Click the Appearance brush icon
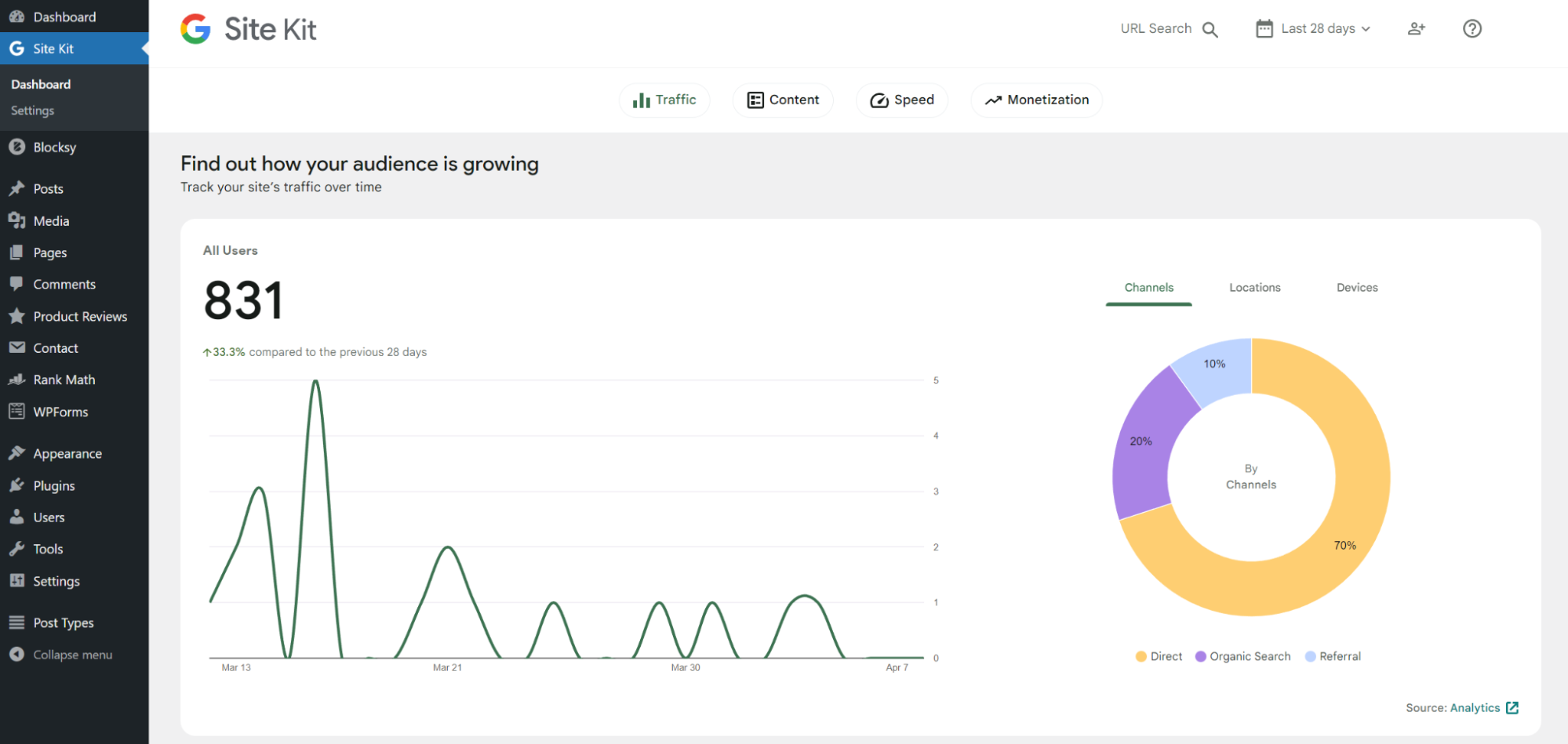The width and height of the screenshot is (1568, 744). tap(16, 453)
